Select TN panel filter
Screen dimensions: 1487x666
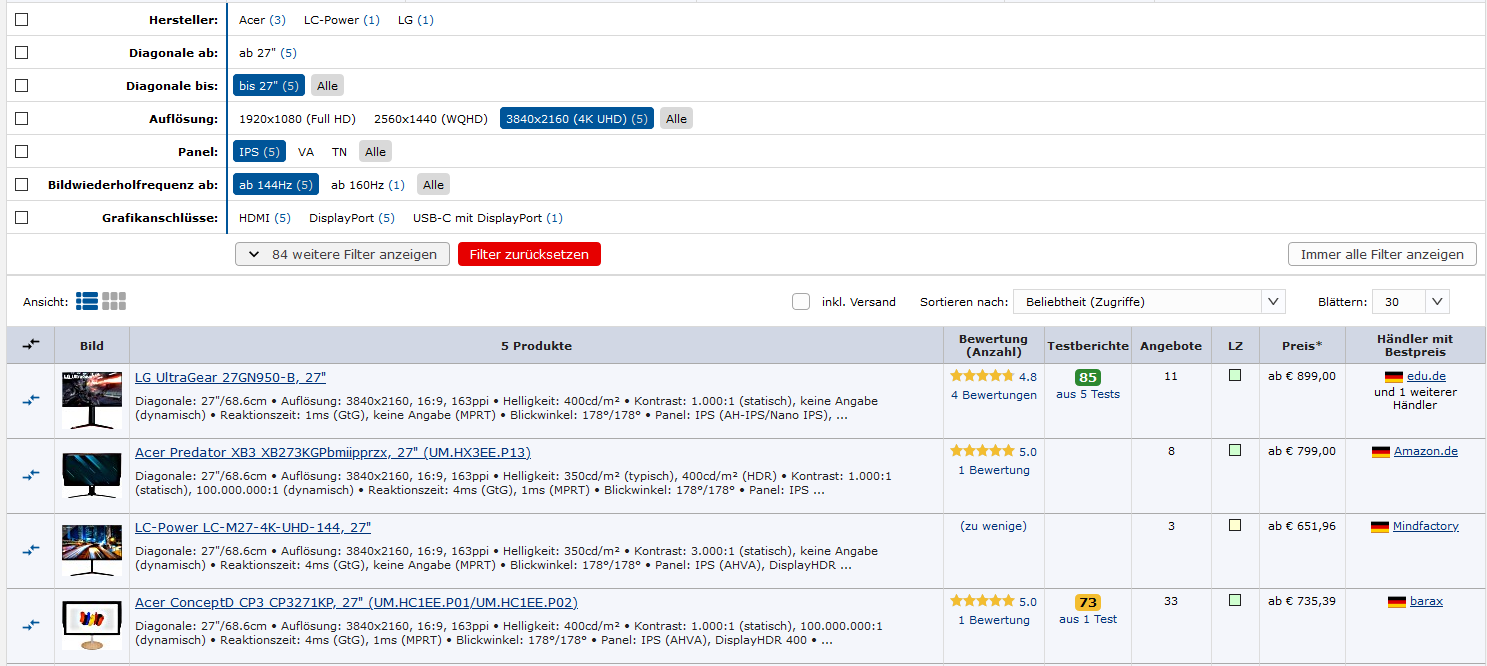[340, 152]
